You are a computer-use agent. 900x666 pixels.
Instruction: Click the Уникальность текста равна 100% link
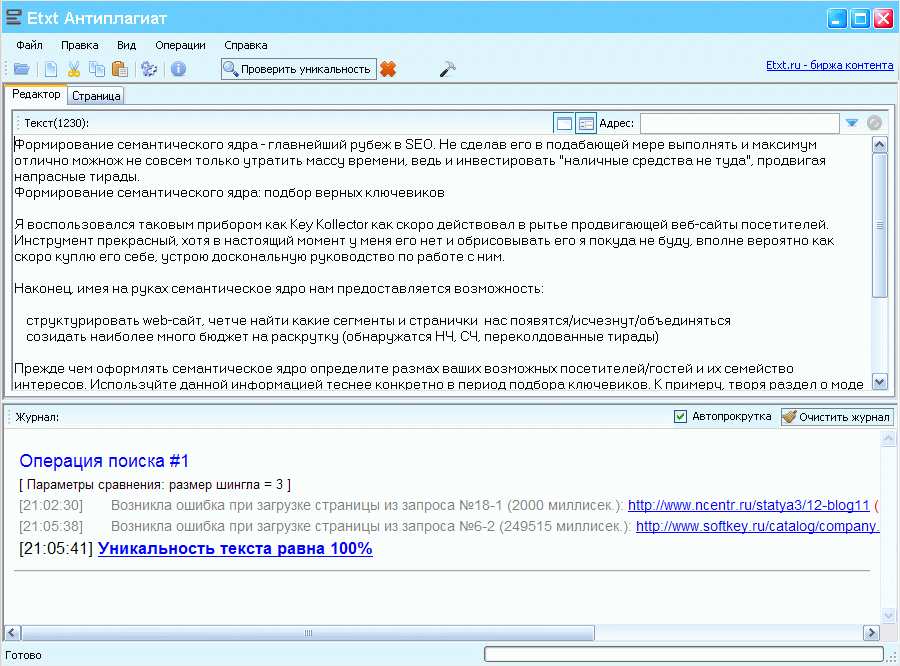tap(235, 548)
